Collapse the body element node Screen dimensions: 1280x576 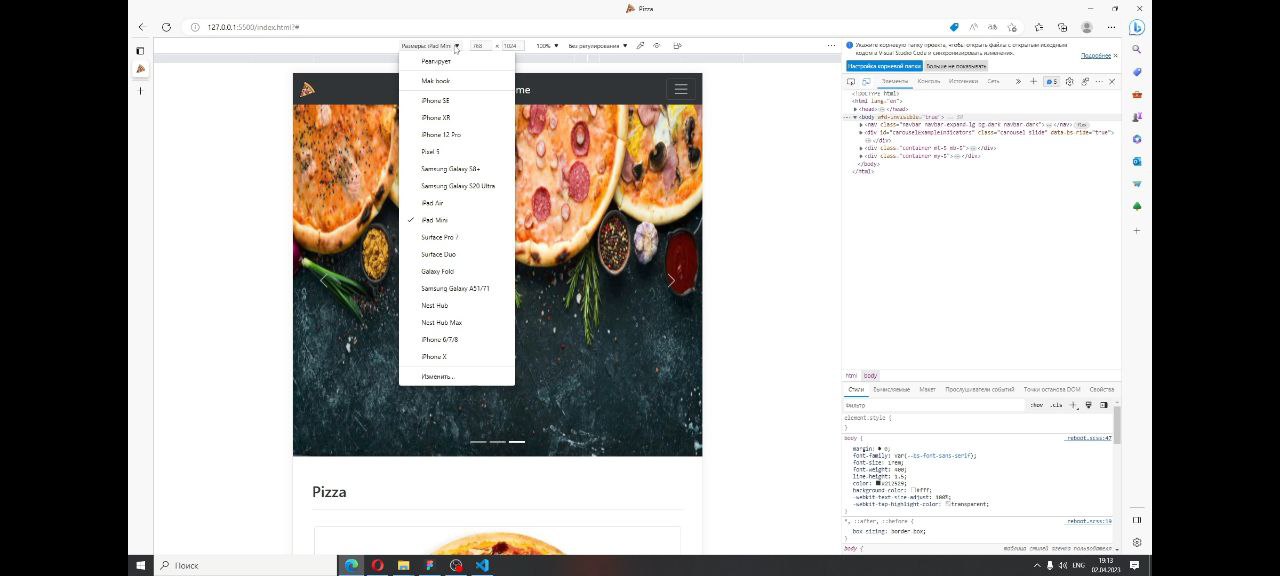click(855, 116)
